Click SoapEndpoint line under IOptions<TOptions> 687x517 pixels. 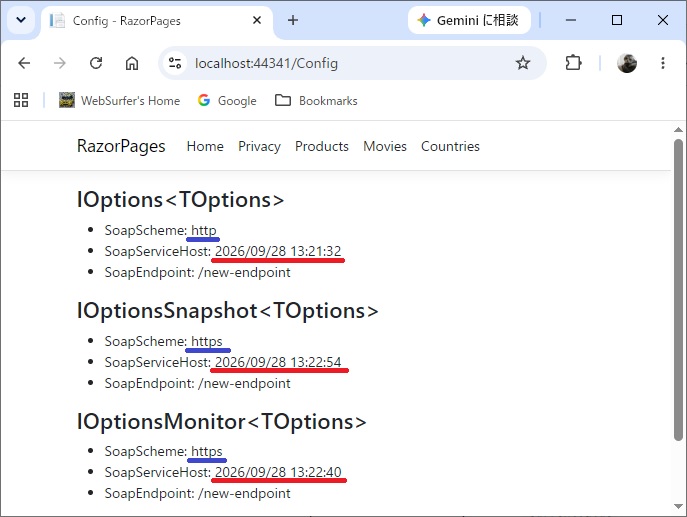pos(197,273)
